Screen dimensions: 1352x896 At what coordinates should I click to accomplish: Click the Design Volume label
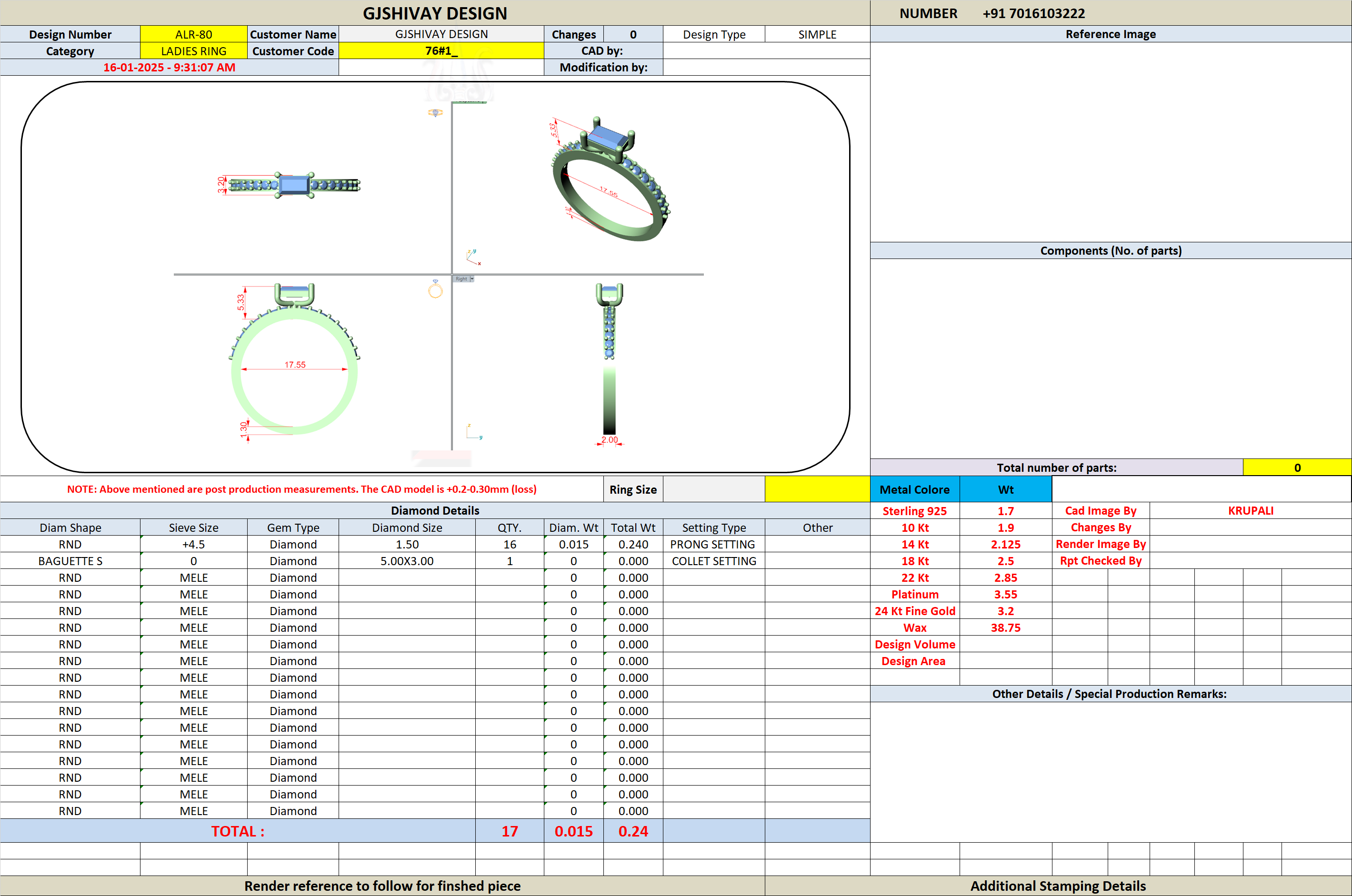[x=915, y=644]
